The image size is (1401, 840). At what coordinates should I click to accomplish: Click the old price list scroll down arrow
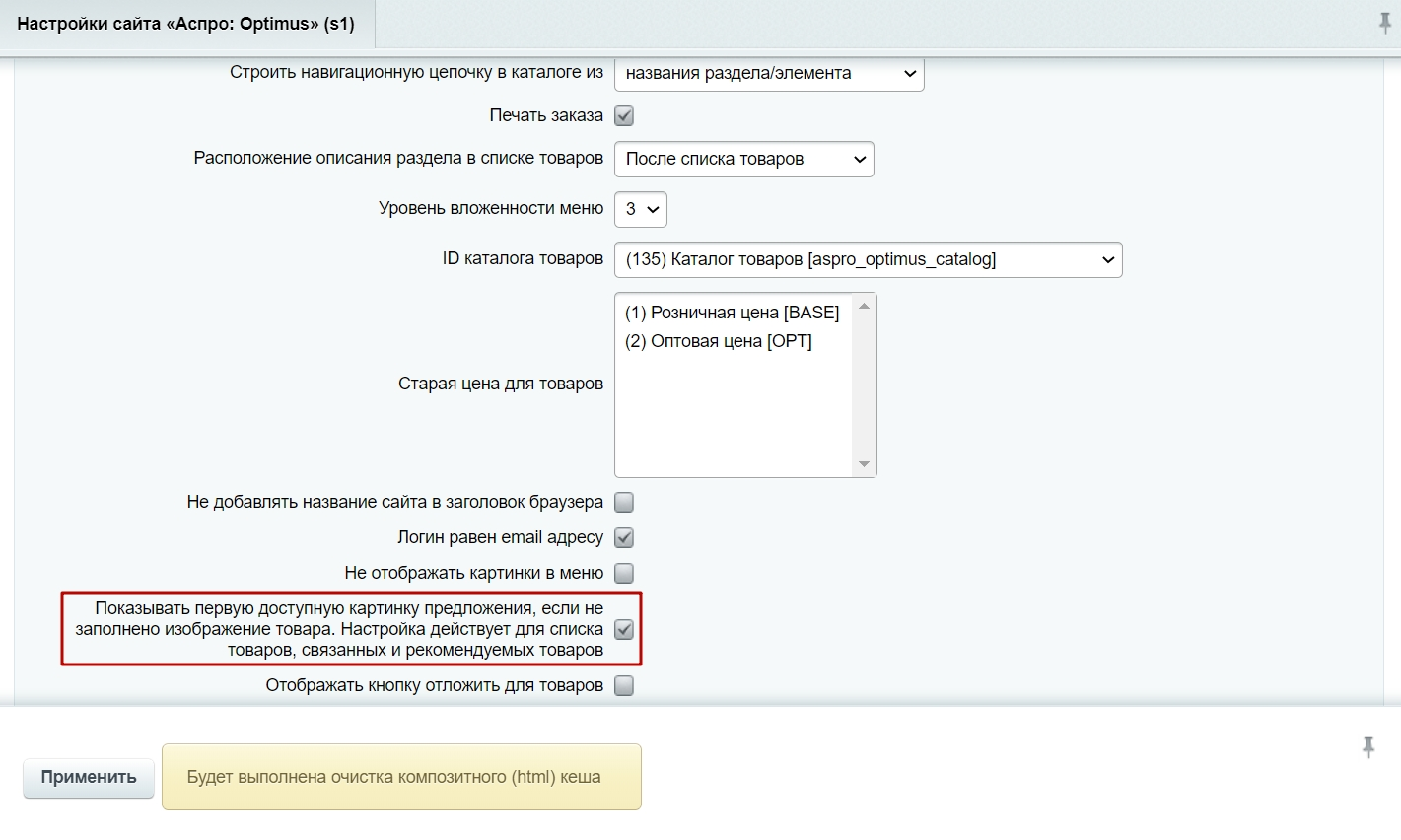[x=864, y=464]
